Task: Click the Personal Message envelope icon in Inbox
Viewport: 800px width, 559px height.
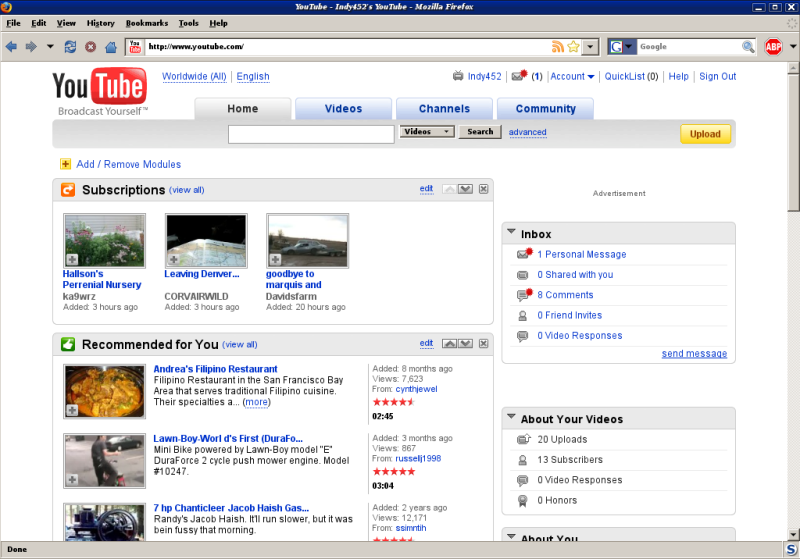Action: coord(524,253)
